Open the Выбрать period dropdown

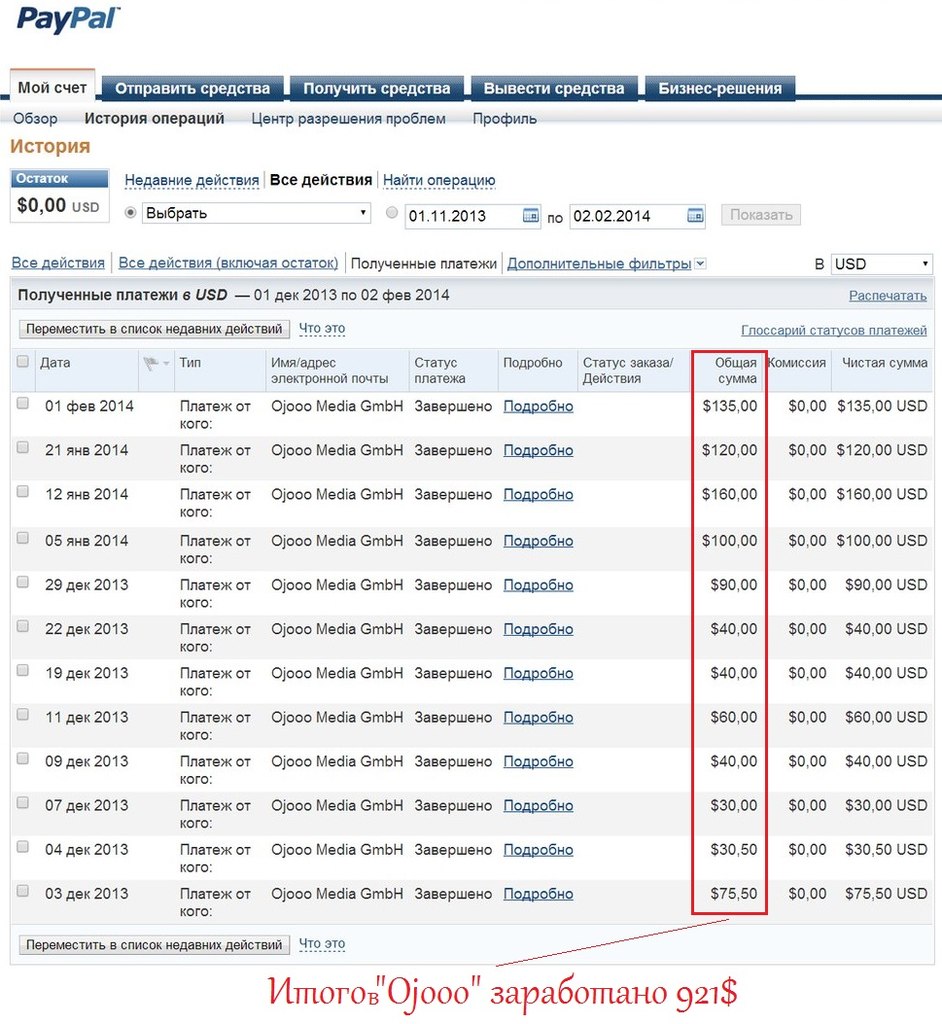[x=256, y=214]
